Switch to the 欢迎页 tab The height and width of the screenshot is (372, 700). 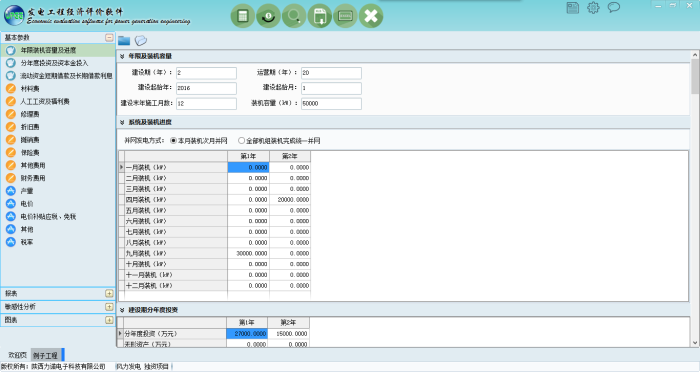[x=17, y=355]
